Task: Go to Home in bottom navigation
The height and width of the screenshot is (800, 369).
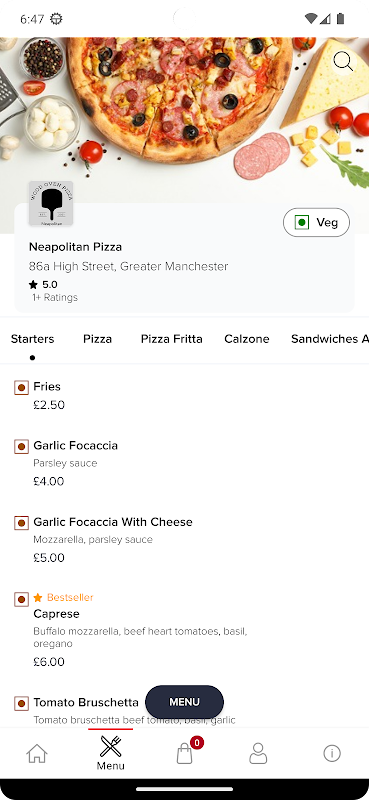Action: click(37, 753)
